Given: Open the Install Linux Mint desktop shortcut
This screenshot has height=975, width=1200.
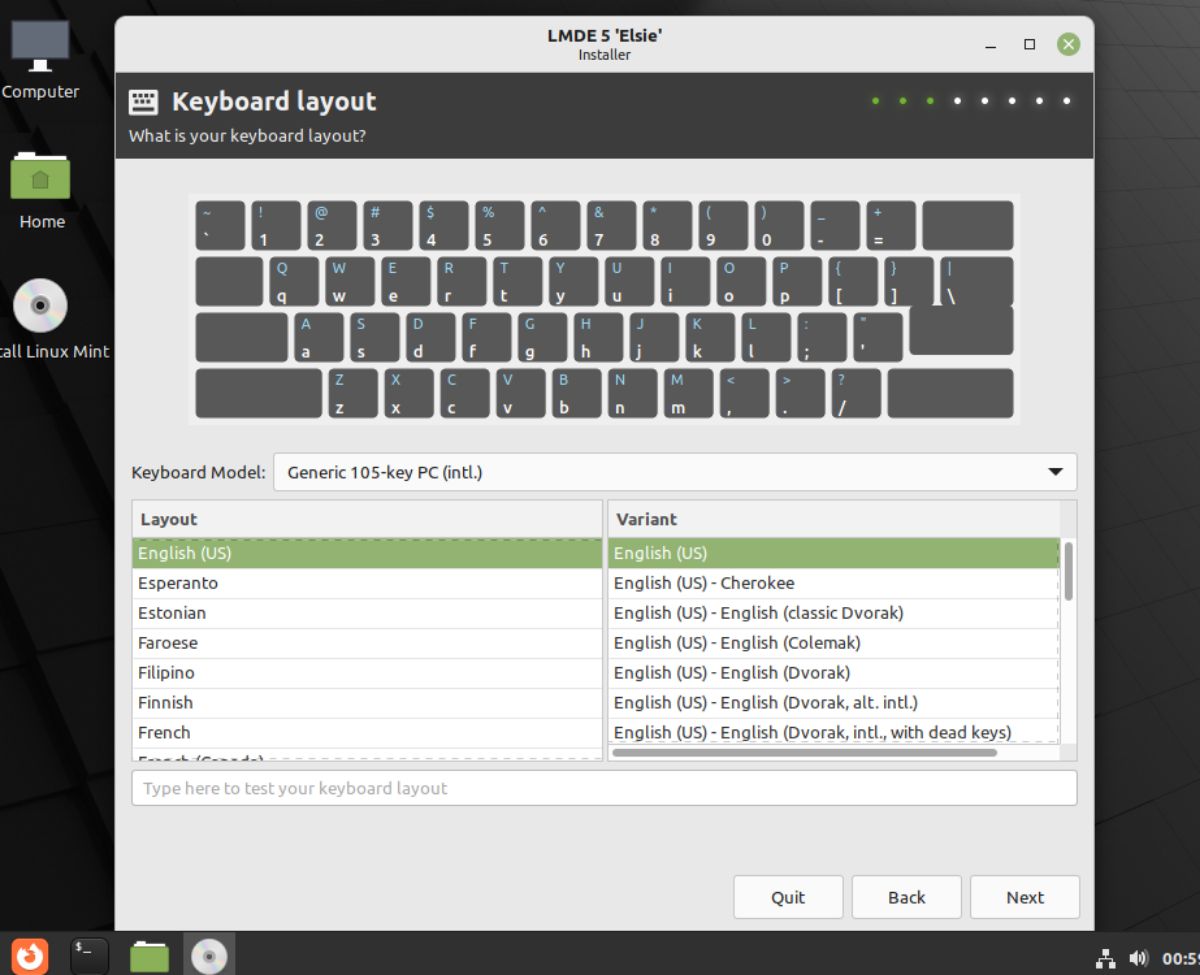Looking at the screenshot, I should tap(40, 305).
